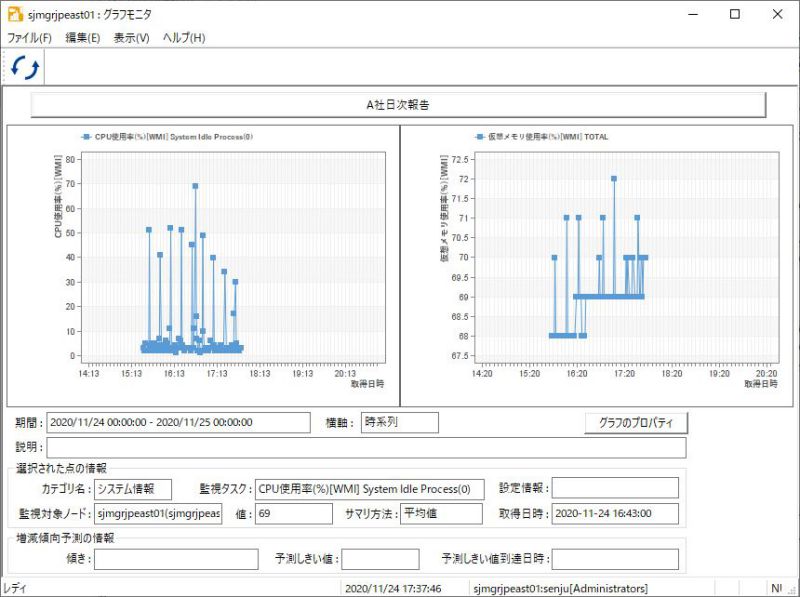Minimize the グラフモニタ window
The image size is (800, 597).
[693, 14]
